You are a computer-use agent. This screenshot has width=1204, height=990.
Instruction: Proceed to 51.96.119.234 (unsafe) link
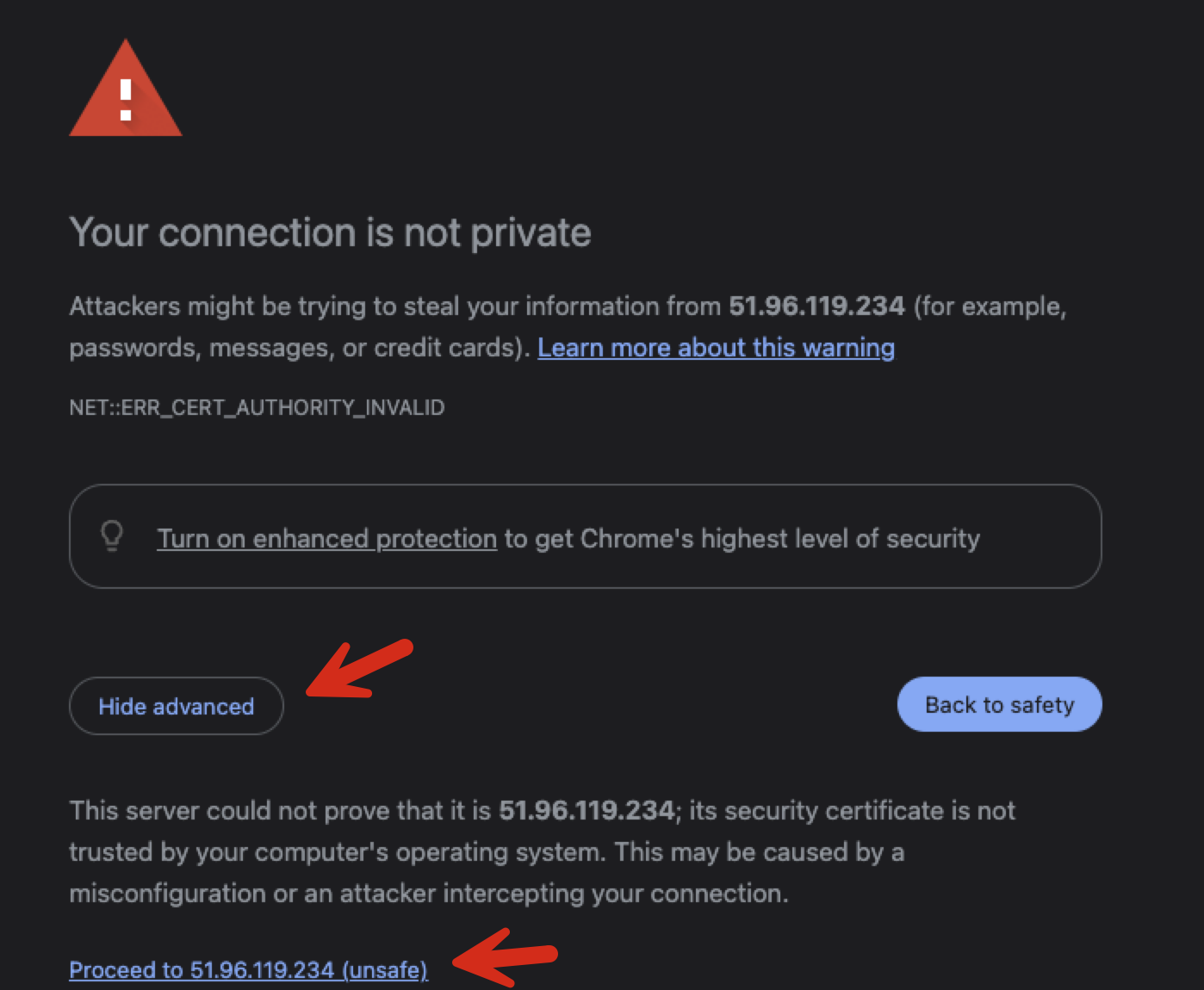click(x=248, y=970)
